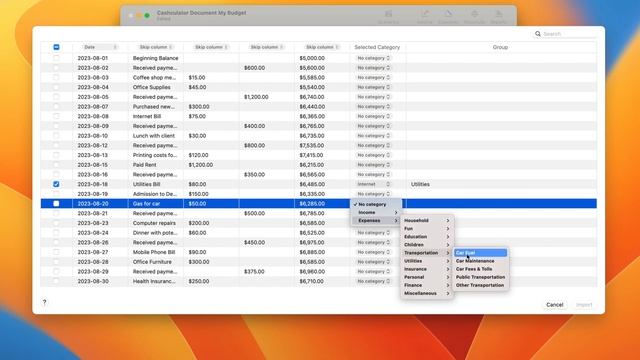Check the Office Supplies row checkbox
This screenshot has height=360, width=640.
56,87
